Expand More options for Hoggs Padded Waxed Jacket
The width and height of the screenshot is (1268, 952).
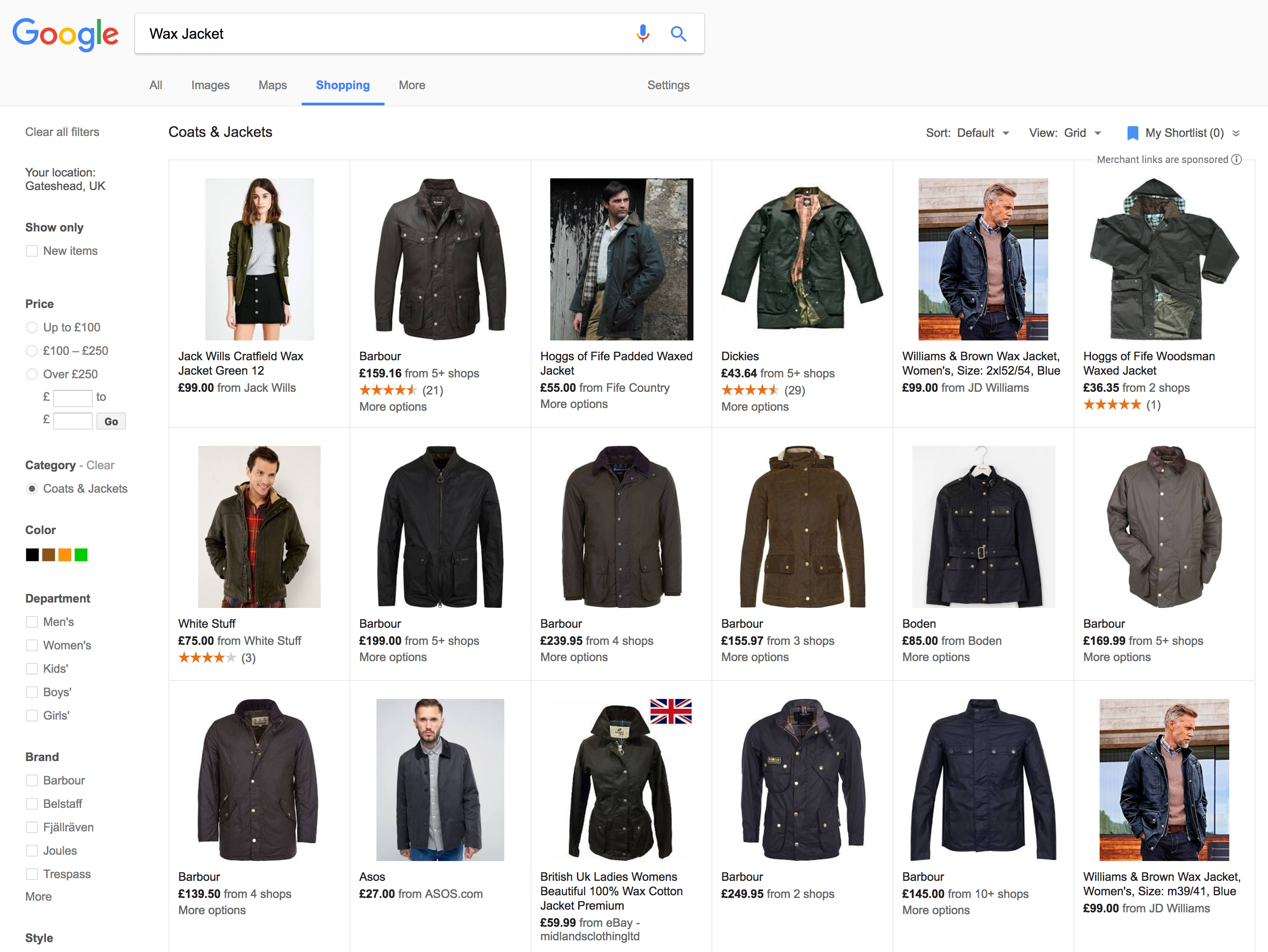[x=574, y=404]
